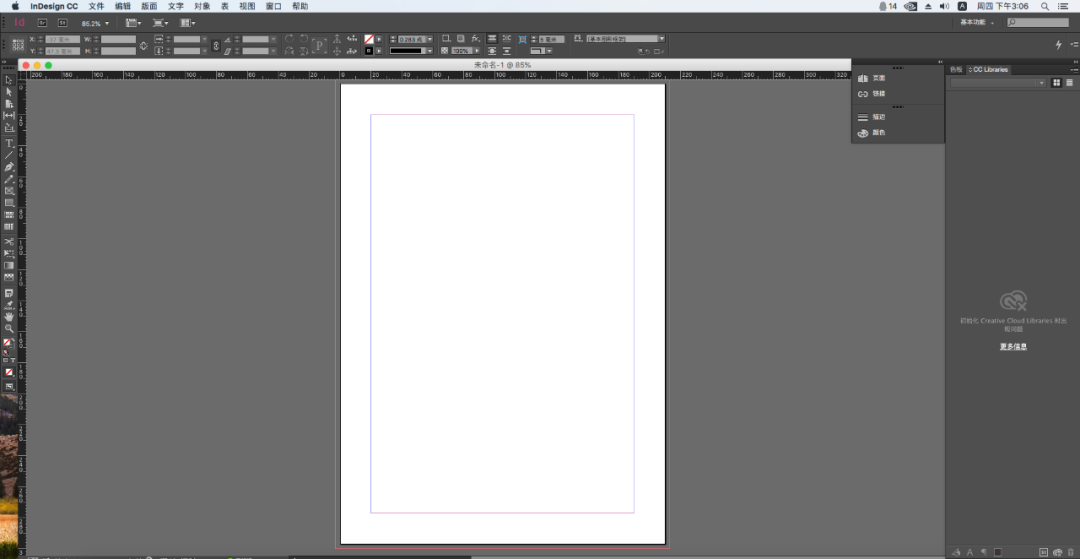Switch libraries to list view

1069,83
